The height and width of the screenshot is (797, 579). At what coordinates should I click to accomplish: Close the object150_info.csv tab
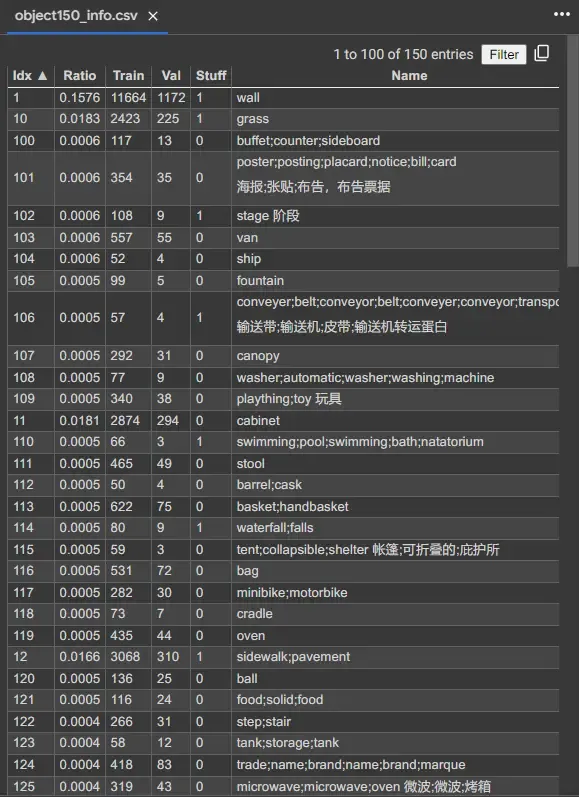[x=153, y=16]
